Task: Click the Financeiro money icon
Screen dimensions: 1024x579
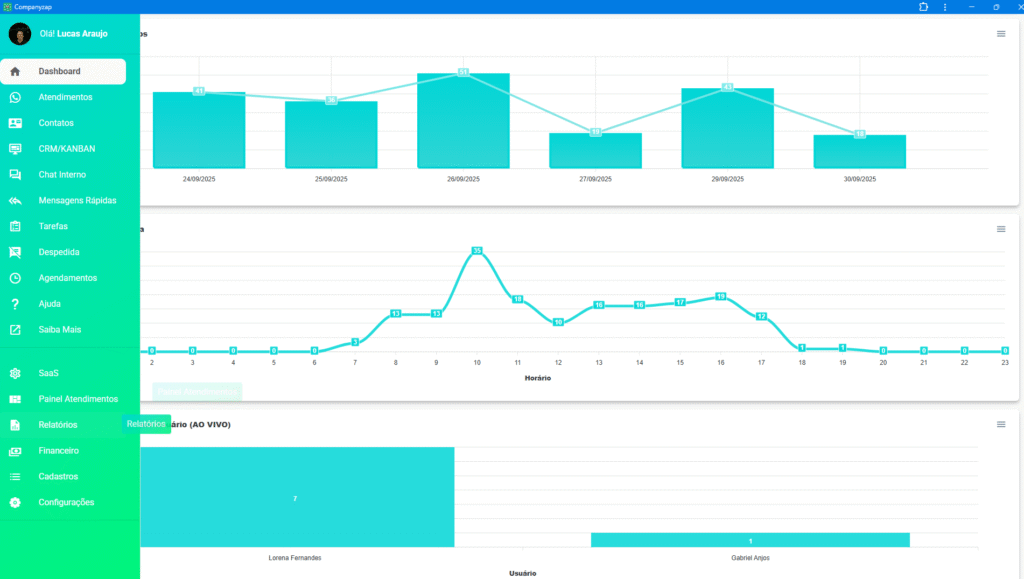Action: [15, 451]
